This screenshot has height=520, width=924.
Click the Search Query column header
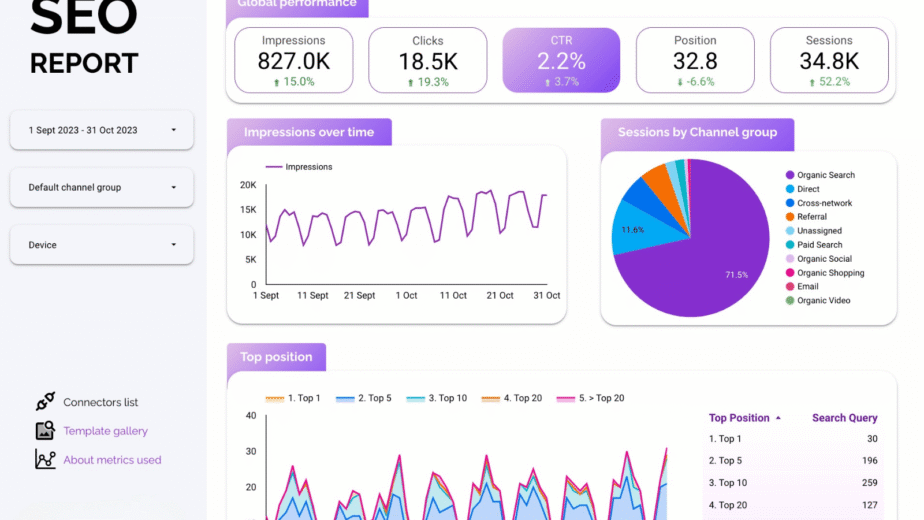(844, 418)
